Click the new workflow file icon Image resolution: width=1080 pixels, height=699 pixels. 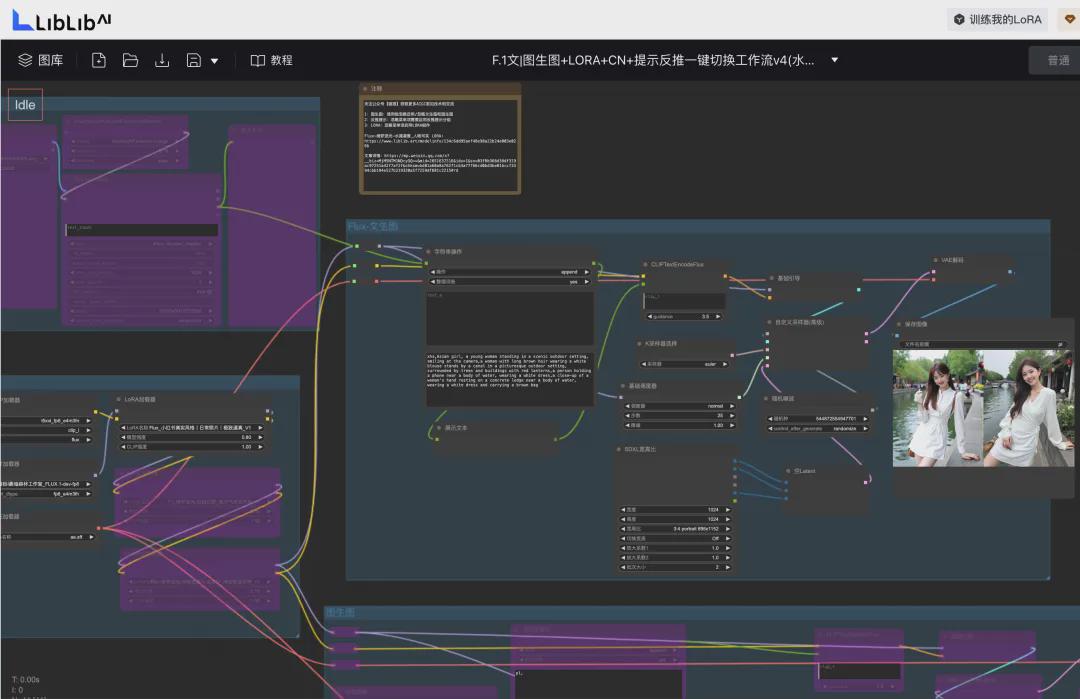(x=98, y=60)
